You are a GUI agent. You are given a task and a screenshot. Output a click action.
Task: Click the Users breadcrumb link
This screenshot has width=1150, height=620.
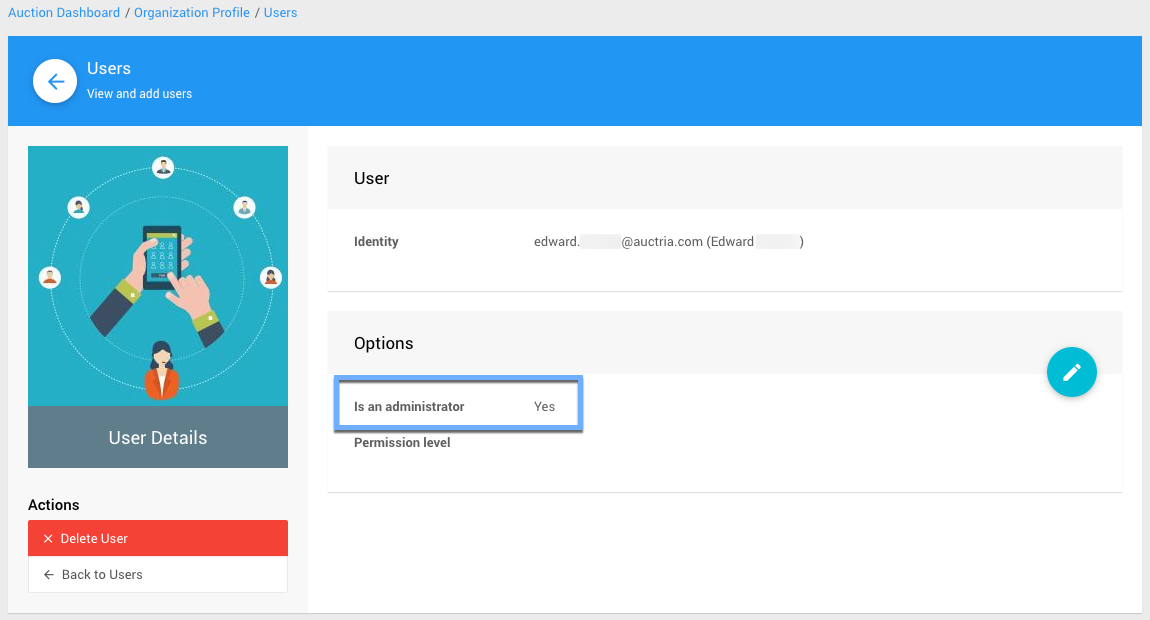(x=280, y=13)
